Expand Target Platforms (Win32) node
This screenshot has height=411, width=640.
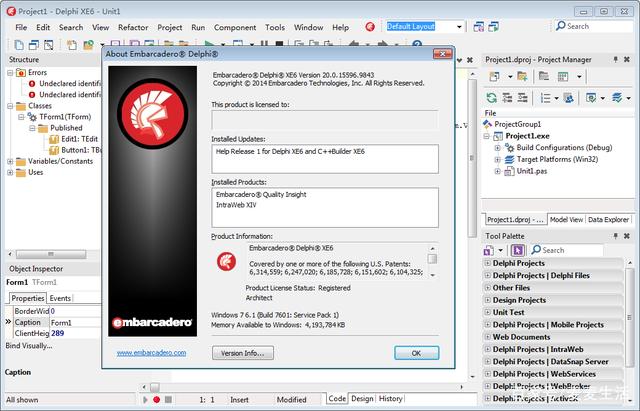[498, 160]
